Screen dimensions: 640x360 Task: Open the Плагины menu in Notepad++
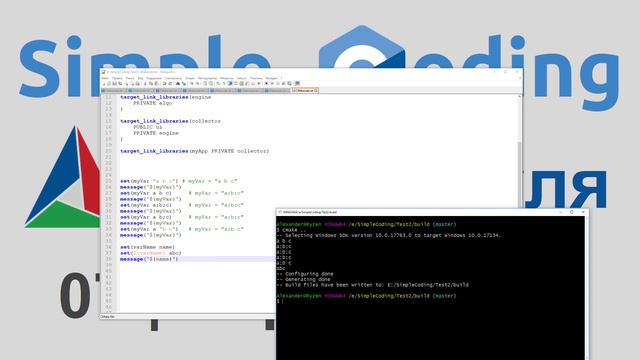(x=256, y=78)
